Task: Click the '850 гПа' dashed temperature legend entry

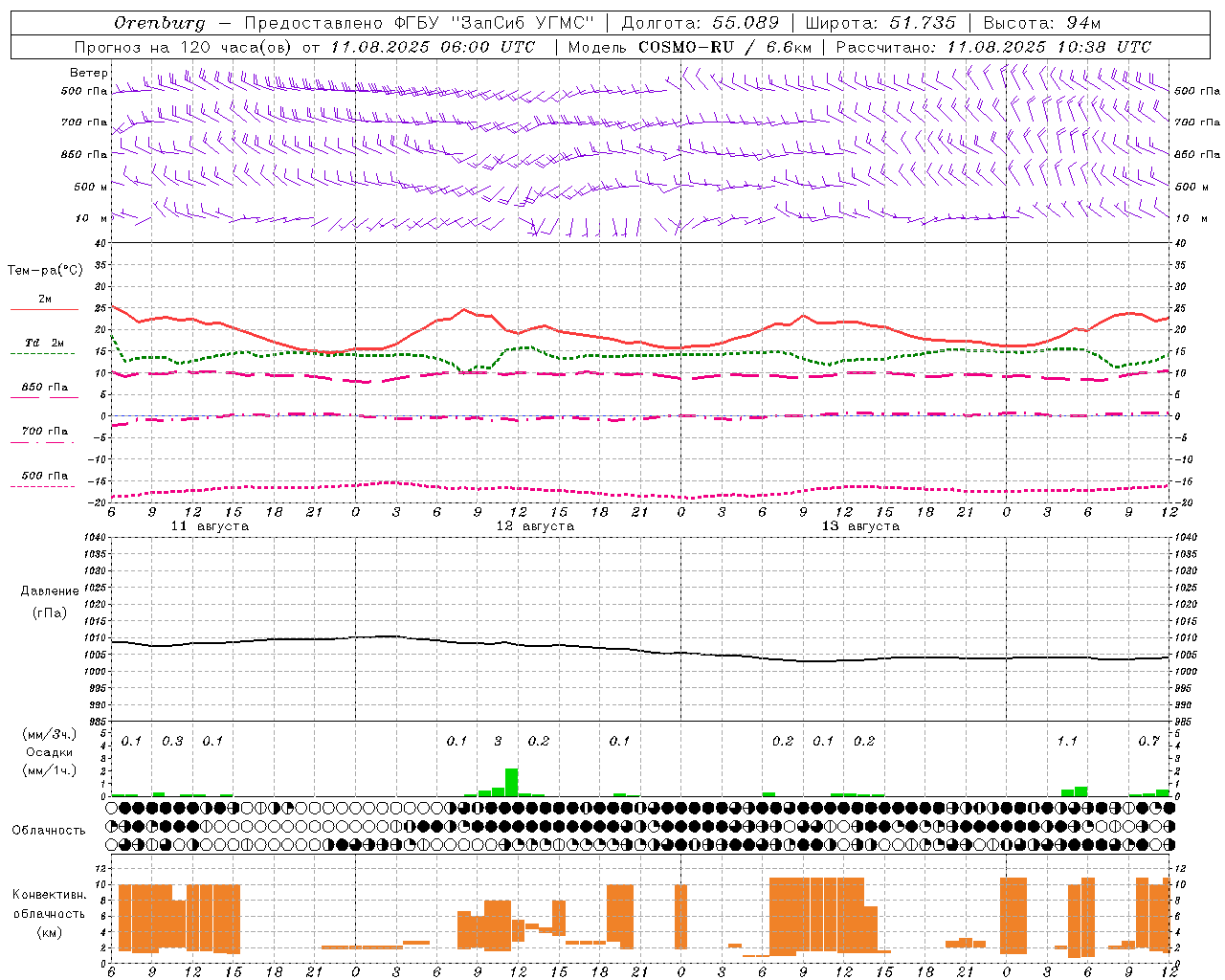Action: (x=44, y=391)
